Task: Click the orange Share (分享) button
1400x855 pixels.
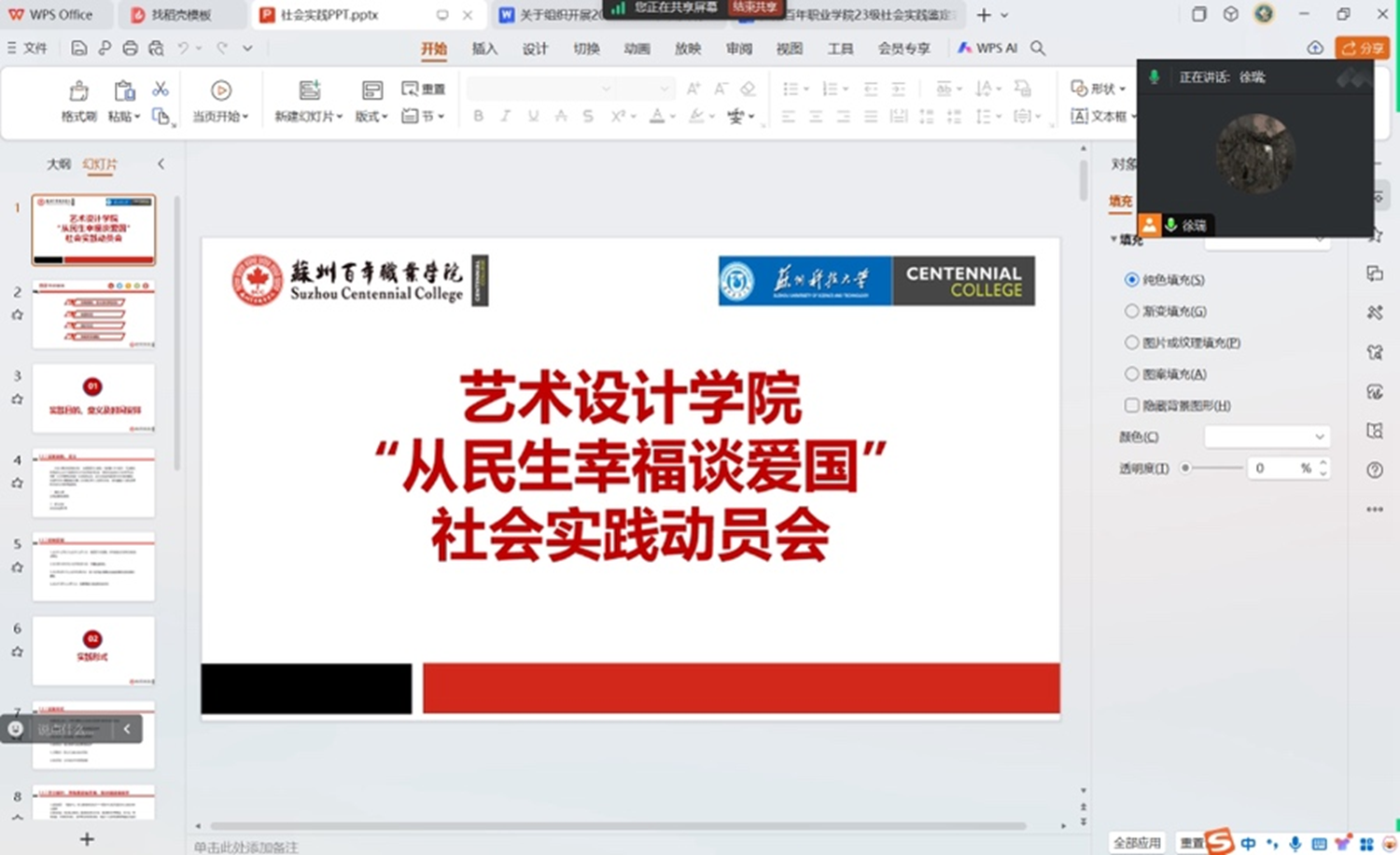Action: (1362, 48)
